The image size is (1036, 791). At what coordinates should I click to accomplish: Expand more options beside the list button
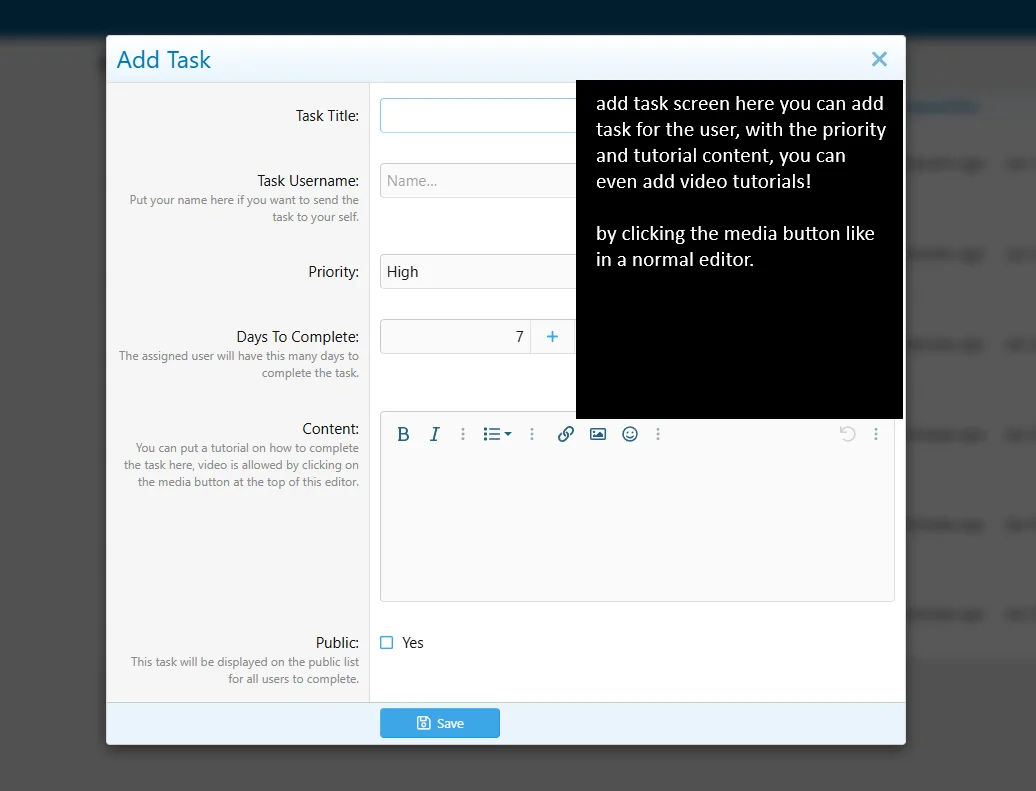point(532,434)
